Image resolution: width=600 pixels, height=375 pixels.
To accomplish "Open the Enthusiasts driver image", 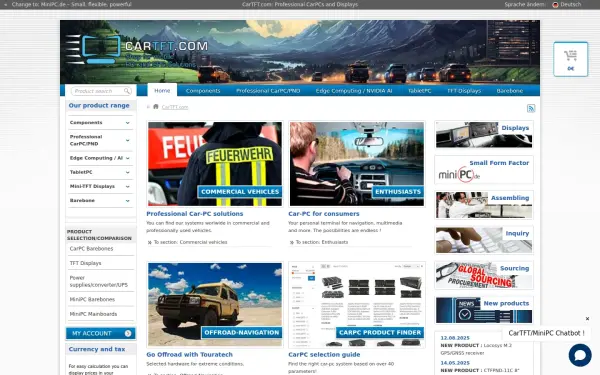I will point(357,164).
